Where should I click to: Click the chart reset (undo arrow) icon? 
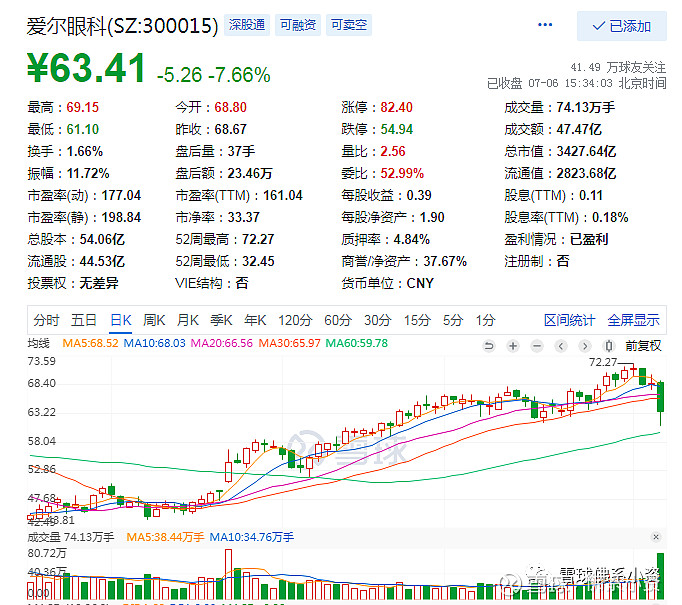click(x=489, y=346)
